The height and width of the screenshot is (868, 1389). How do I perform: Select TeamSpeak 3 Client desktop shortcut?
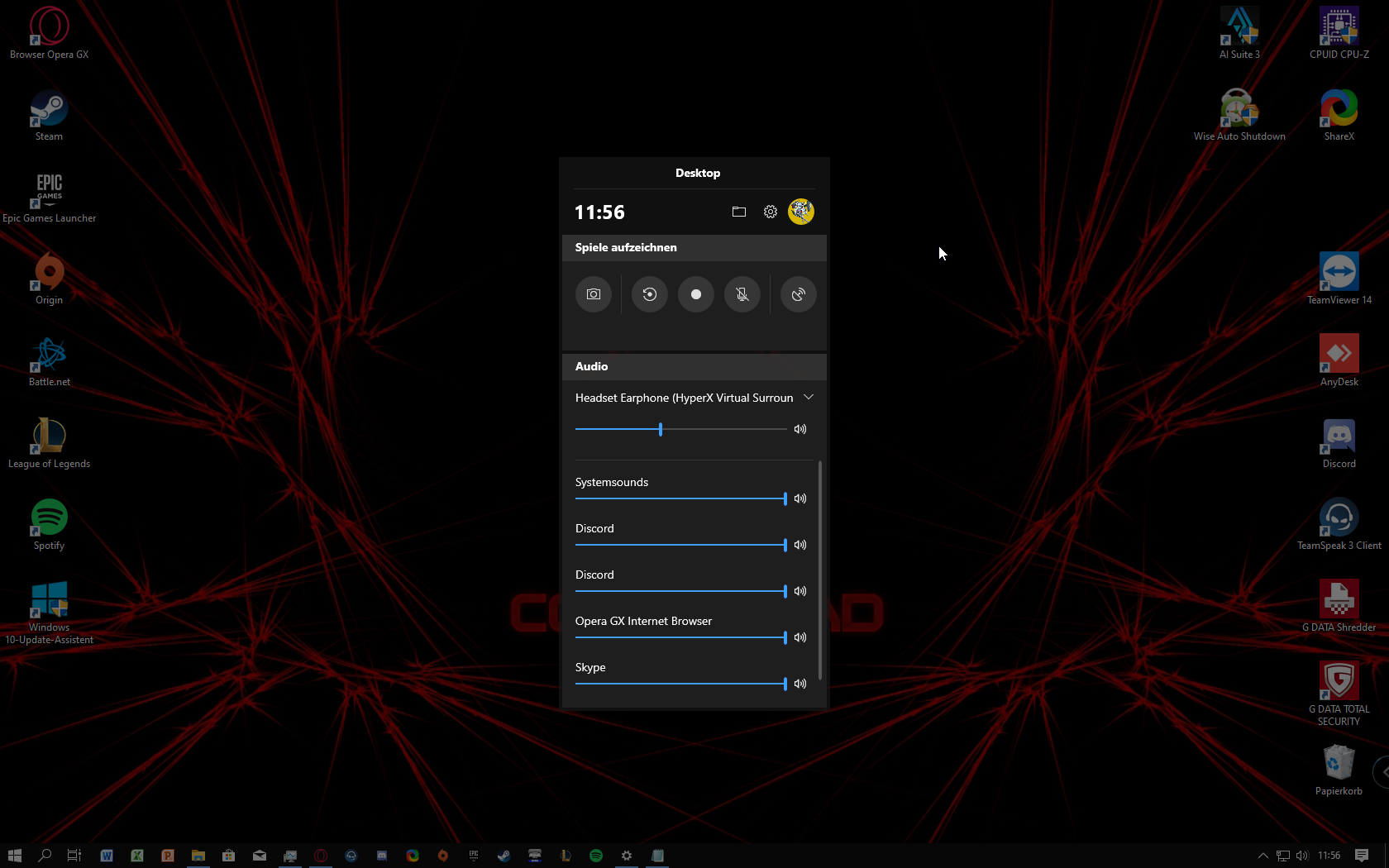pyautogui.click(x=1339, y=524)
